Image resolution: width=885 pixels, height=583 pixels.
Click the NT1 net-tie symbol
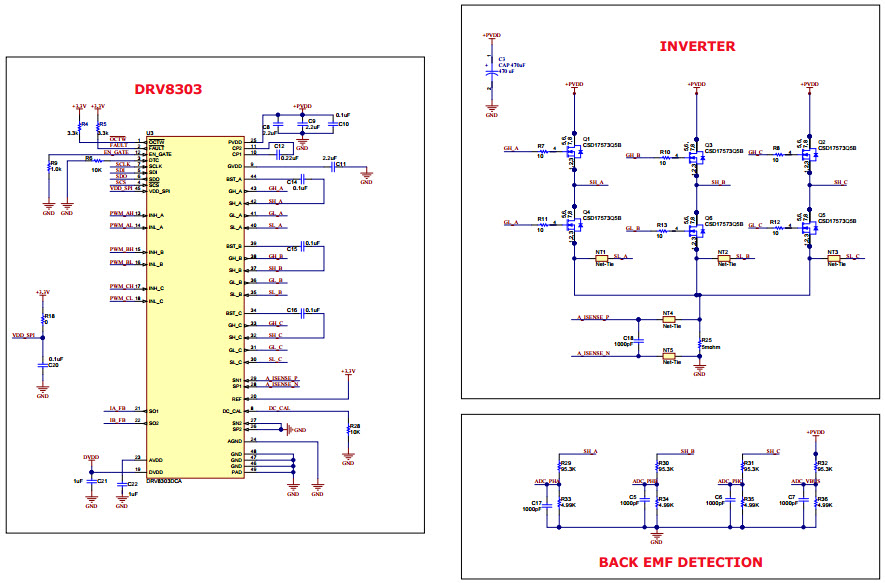(602, 258)
